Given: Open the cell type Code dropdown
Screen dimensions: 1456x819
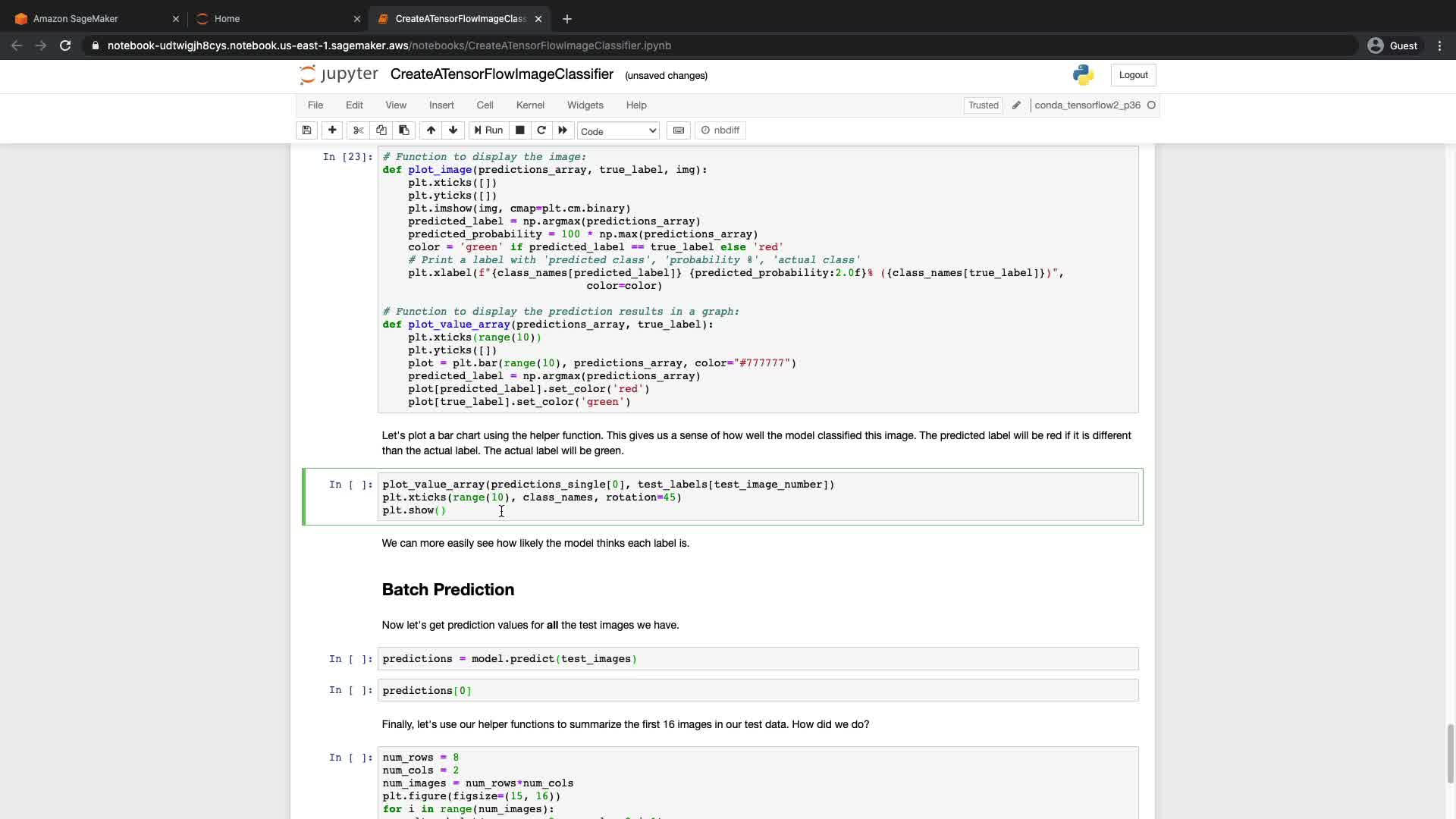Looking at the screenshot, I should [x=618, y=131].
